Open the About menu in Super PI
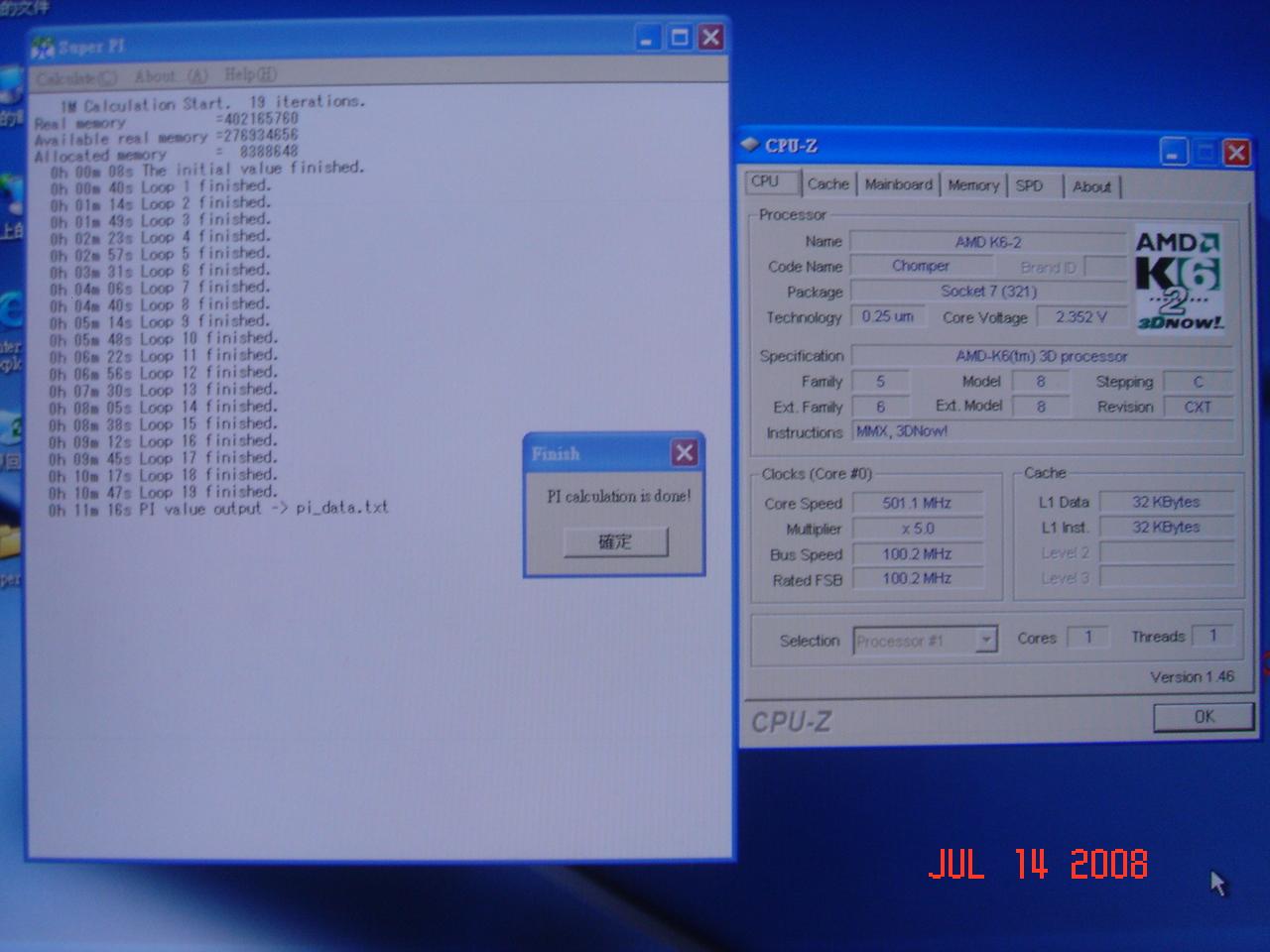1270x952 pixels. click(171, 75)
